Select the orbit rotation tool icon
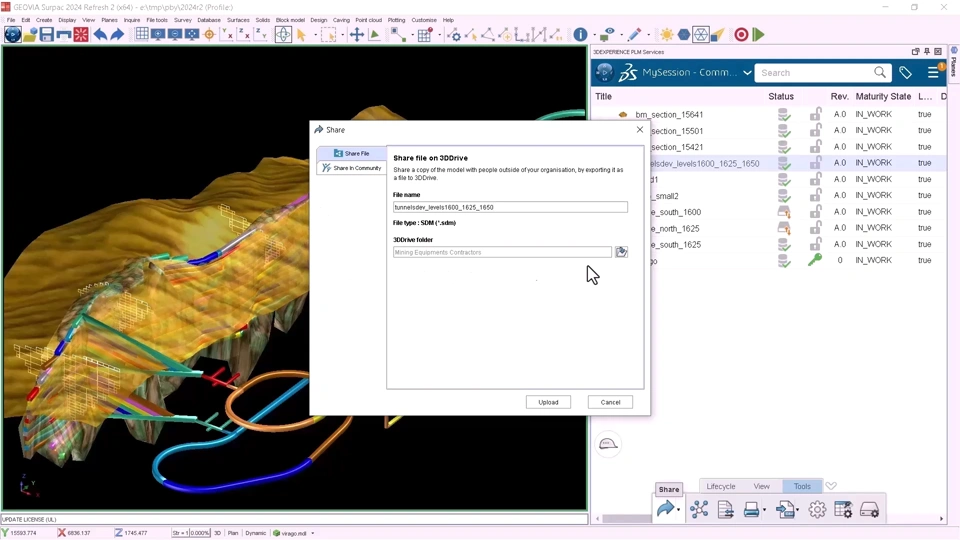Viewport: 960px width, 540px height. (x=283, y=34)
